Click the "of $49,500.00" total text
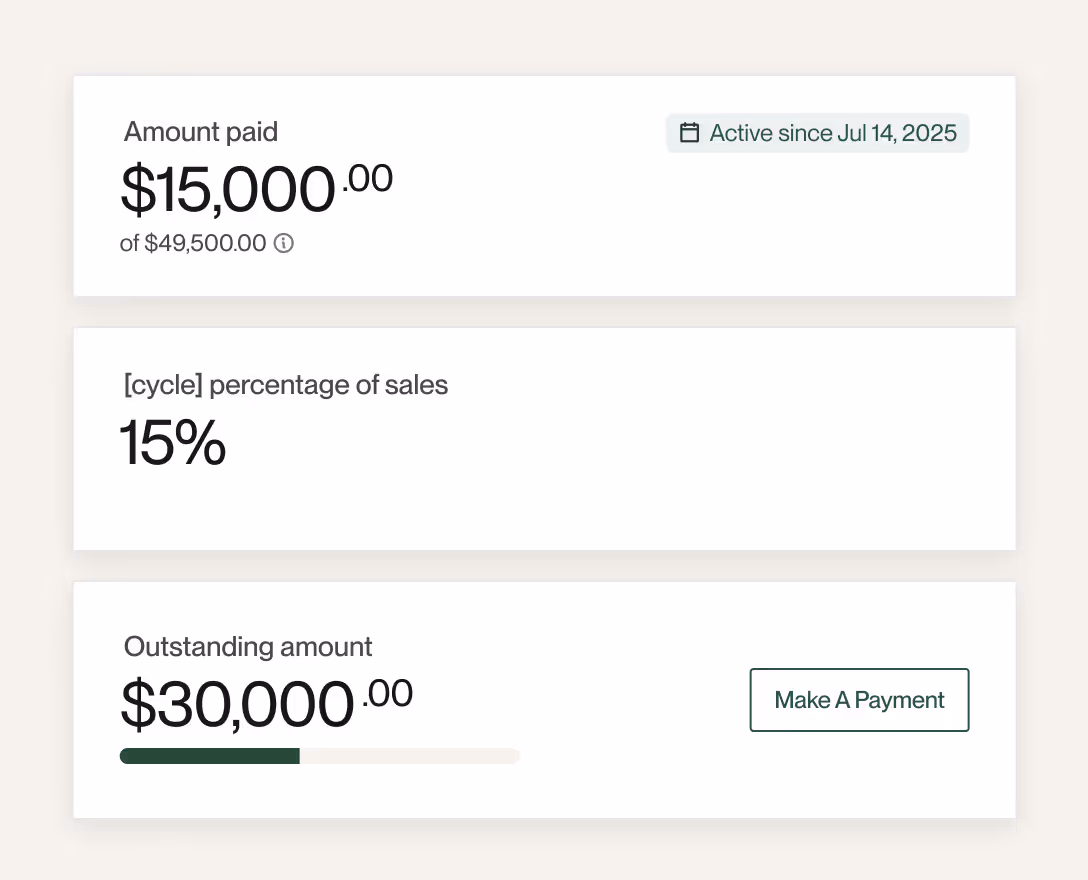 [x=193, y=243]
